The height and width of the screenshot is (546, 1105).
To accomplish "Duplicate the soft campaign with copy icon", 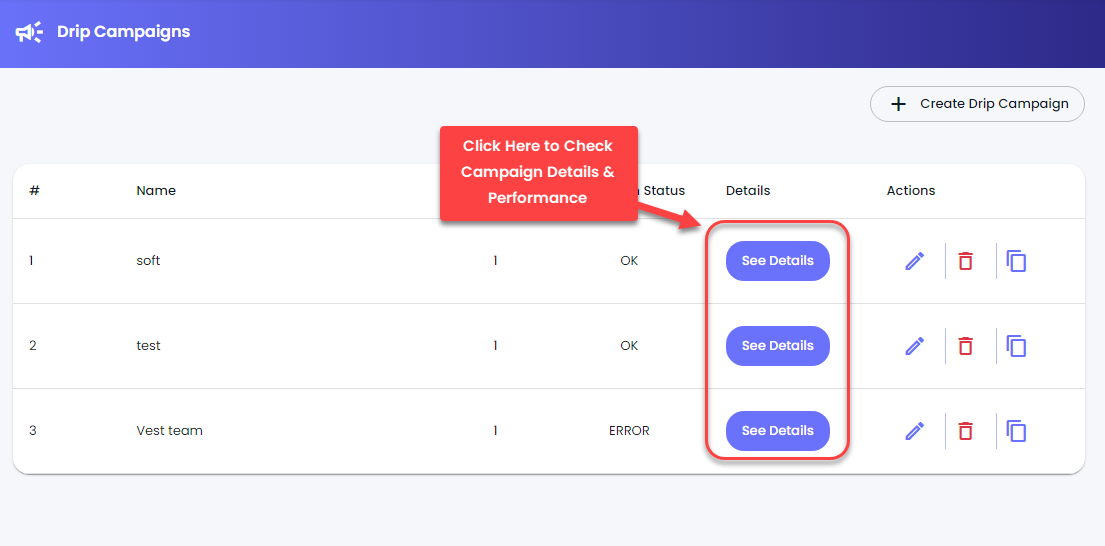I will 1016,261.
